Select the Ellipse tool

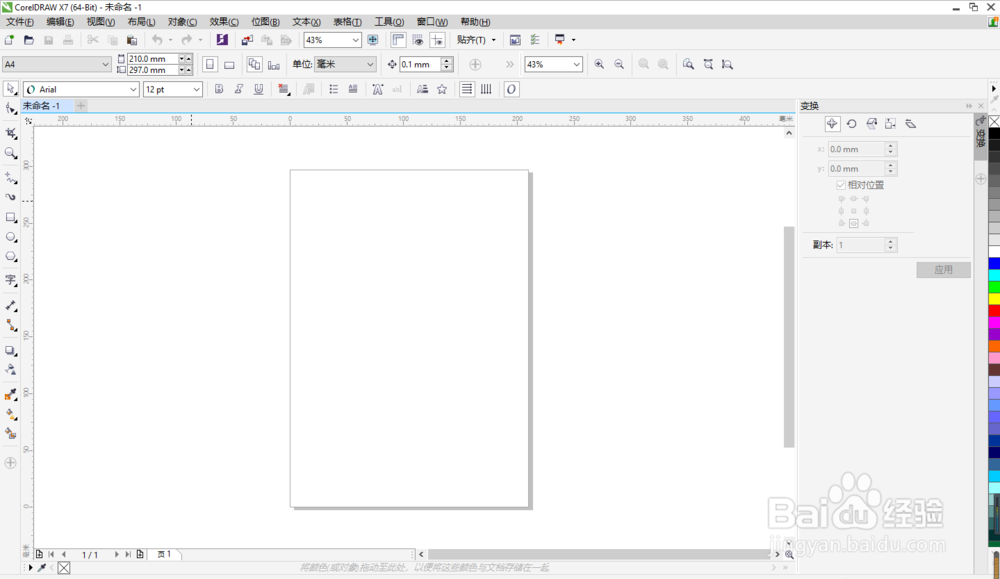[x=11, y=237]
